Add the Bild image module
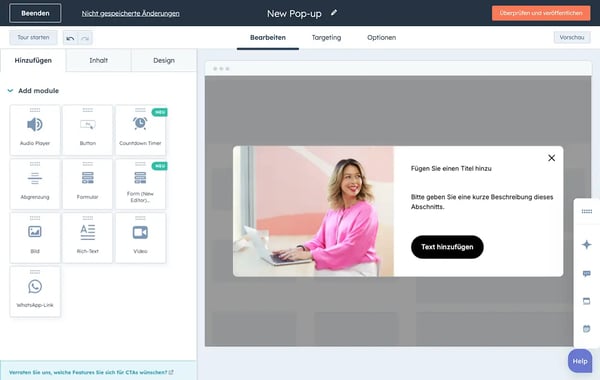 pos(35,238)
